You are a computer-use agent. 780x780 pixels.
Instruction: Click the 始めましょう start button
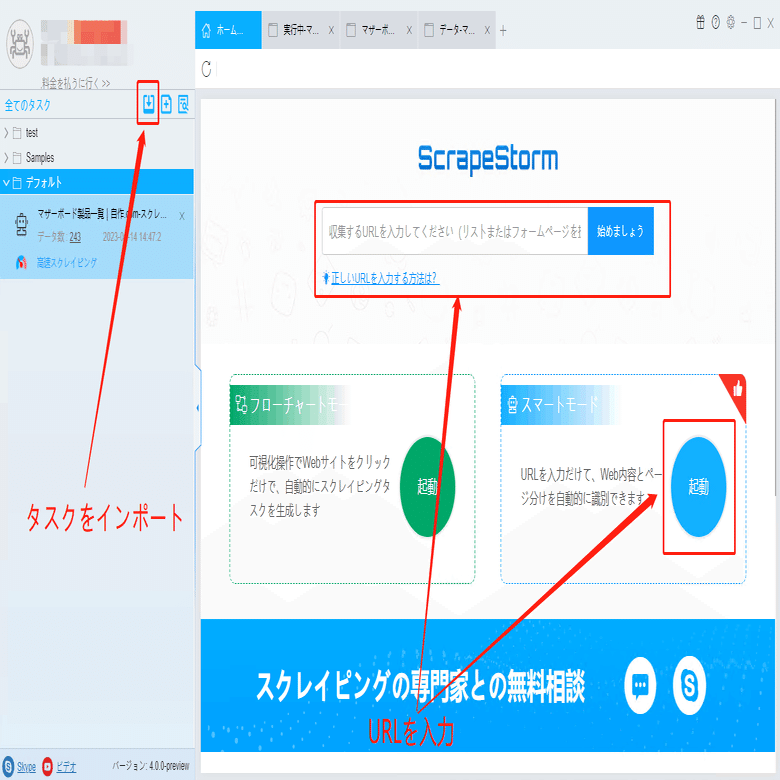(620, 231)
